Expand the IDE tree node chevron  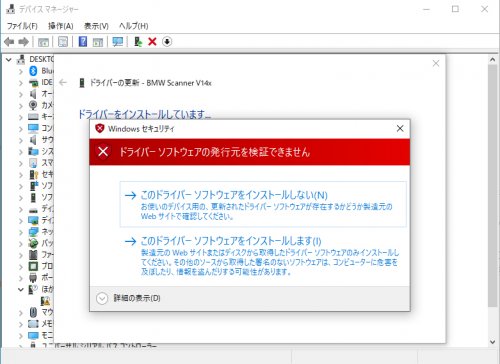pos(21,83)
